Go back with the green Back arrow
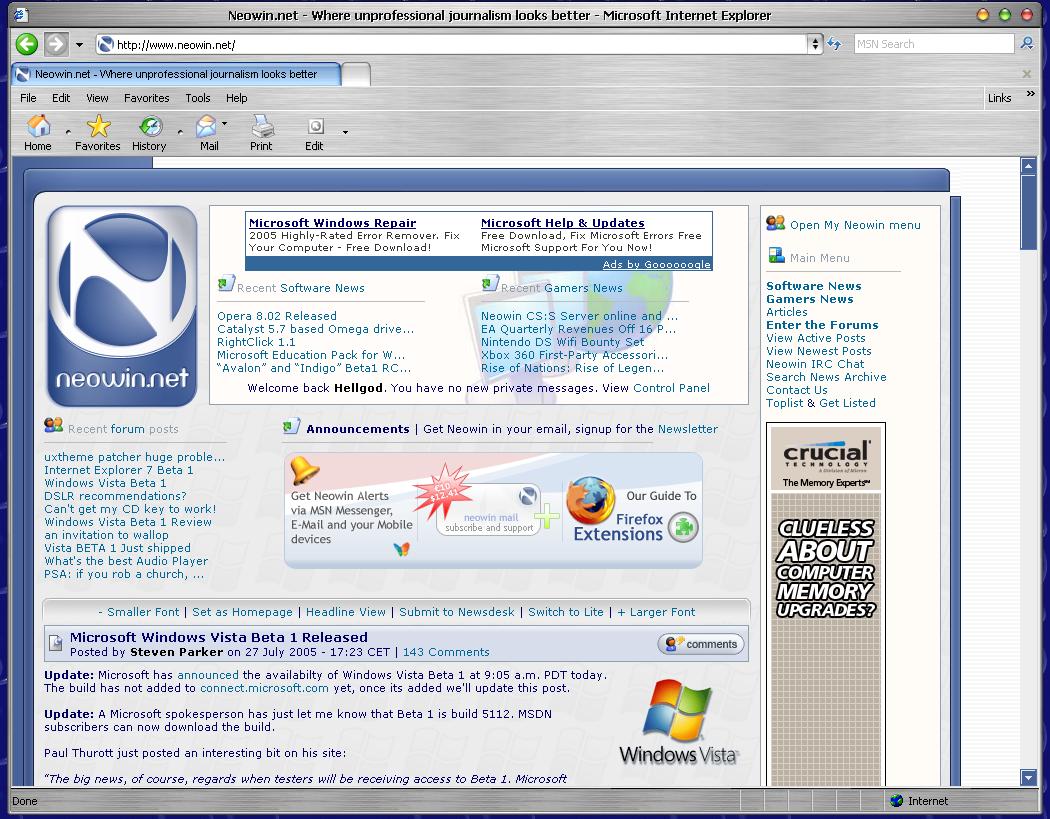1050x819 pixels. pos(27,44)
